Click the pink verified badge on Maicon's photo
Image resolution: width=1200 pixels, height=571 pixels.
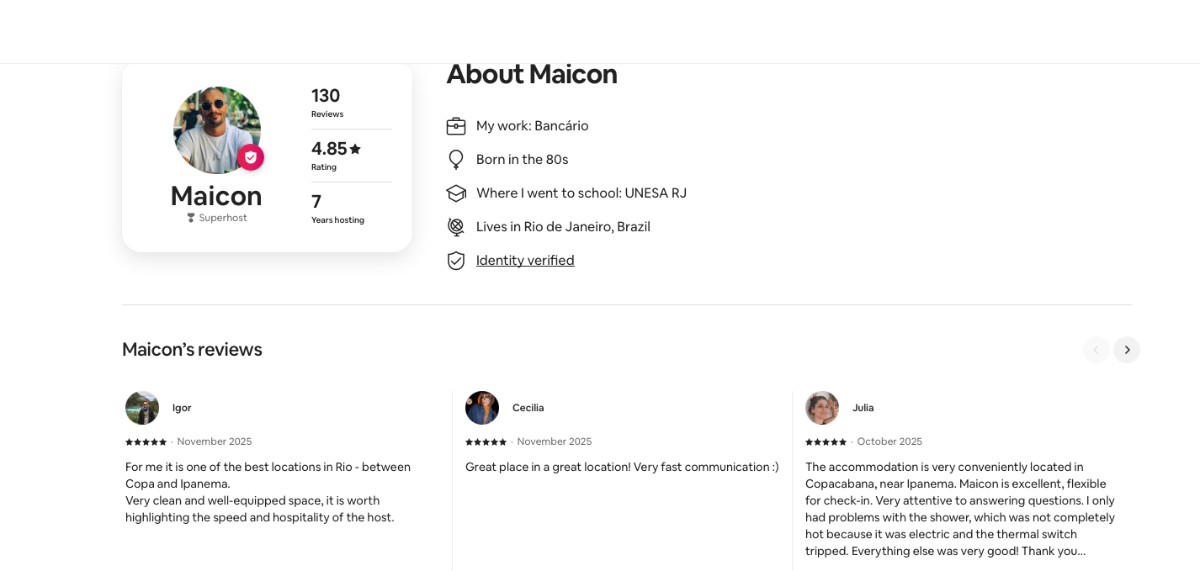tap(250, 157)
